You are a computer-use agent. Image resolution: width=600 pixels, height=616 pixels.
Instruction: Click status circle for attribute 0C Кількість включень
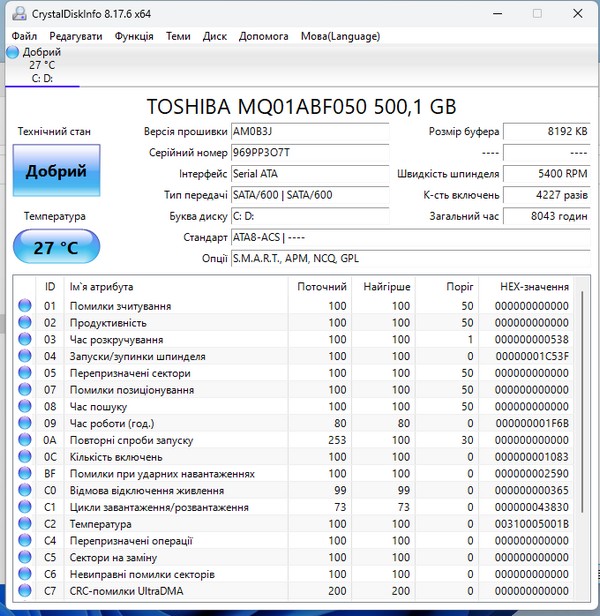click(x=25, y=457)
